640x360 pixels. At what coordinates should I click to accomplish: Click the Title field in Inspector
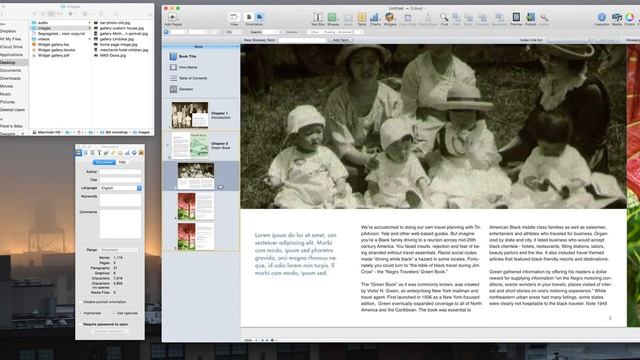[120, 180]
